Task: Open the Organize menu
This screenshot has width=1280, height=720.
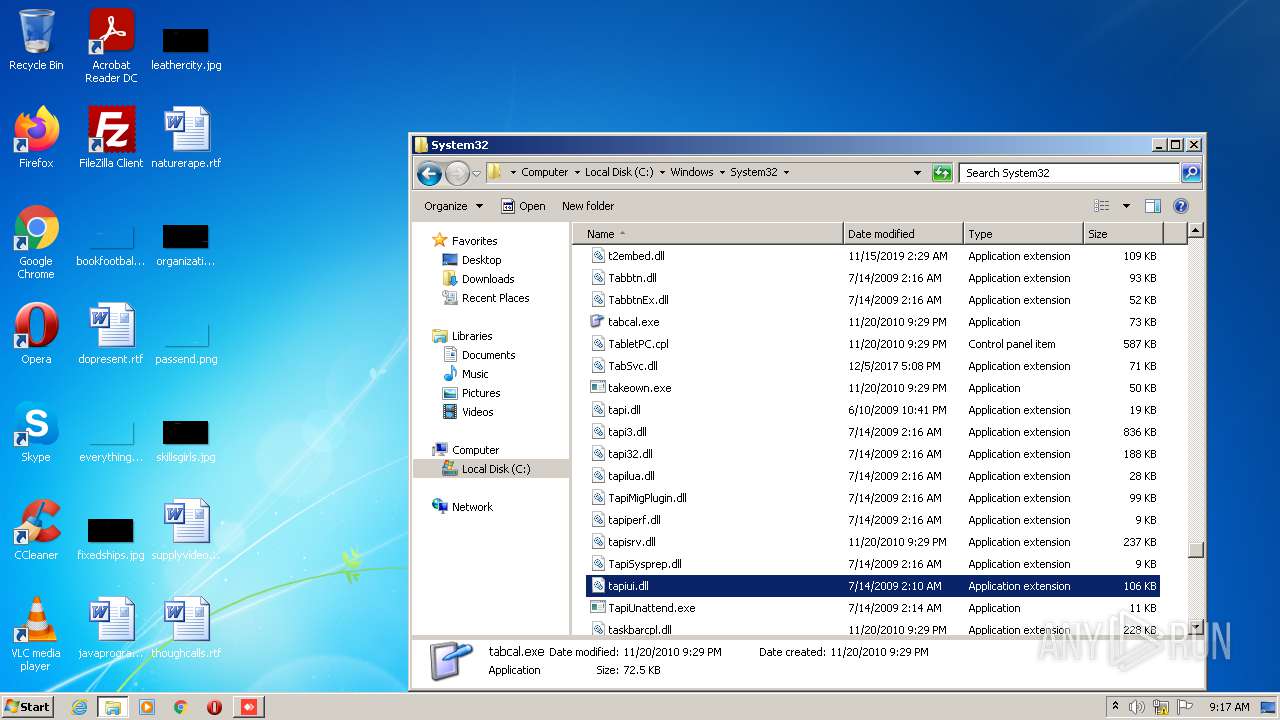Action: [x=453, y=206]
